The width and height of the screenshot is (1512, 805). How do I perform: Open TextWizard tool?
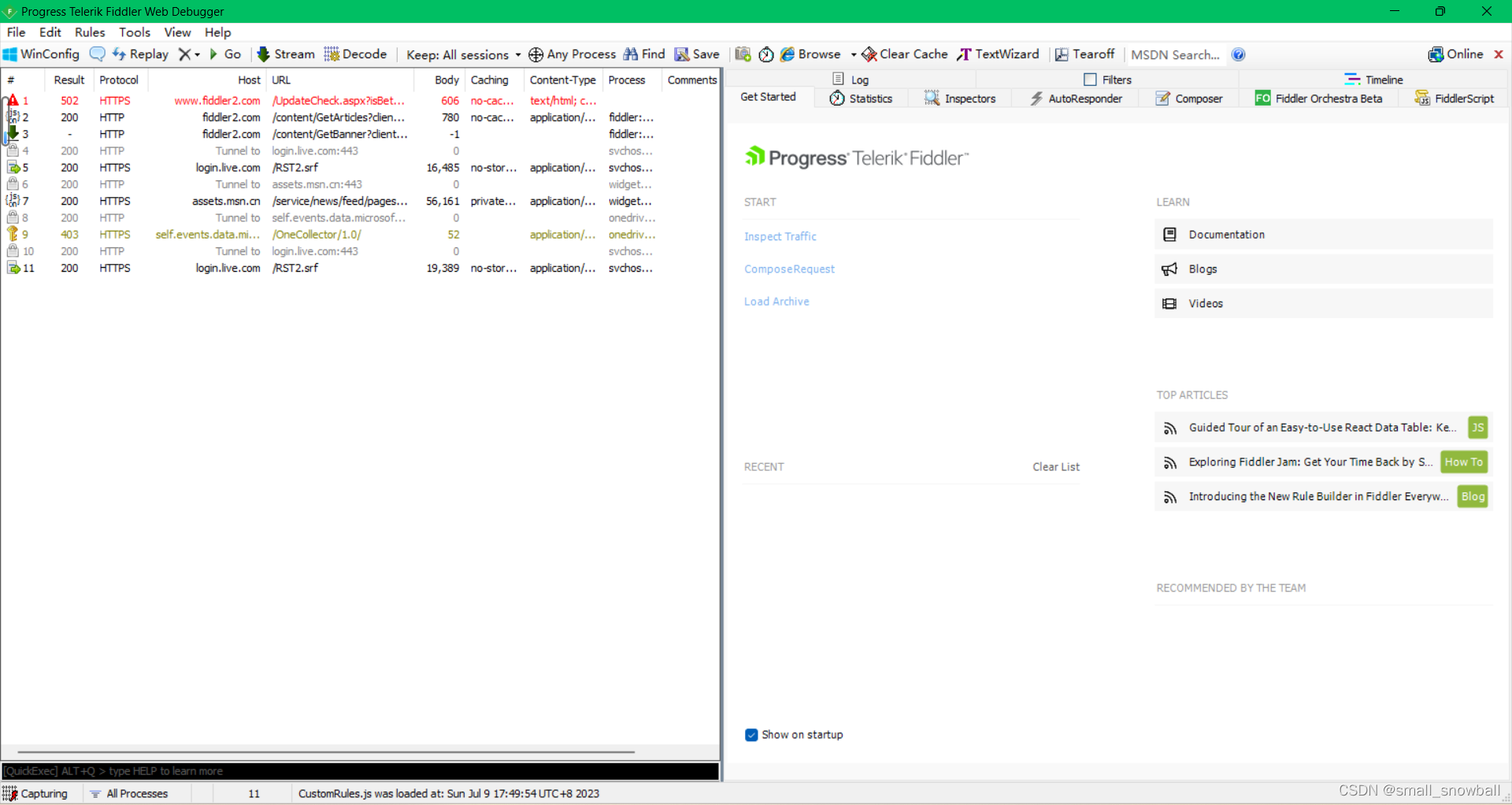point(998,54)
